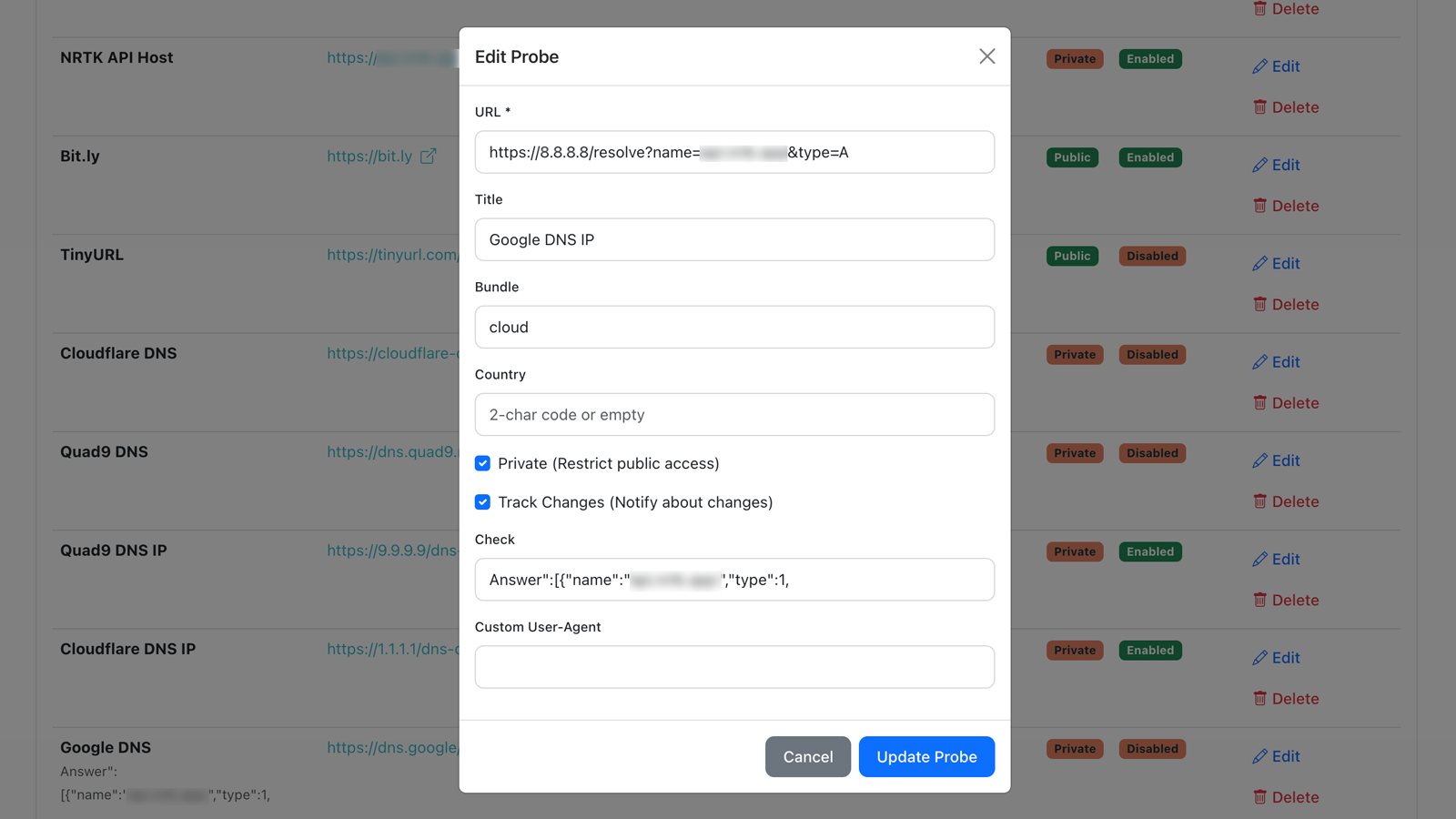Click the Check text field
The width and height of the screenshot is (1456, 819).
tap(733, 580)
